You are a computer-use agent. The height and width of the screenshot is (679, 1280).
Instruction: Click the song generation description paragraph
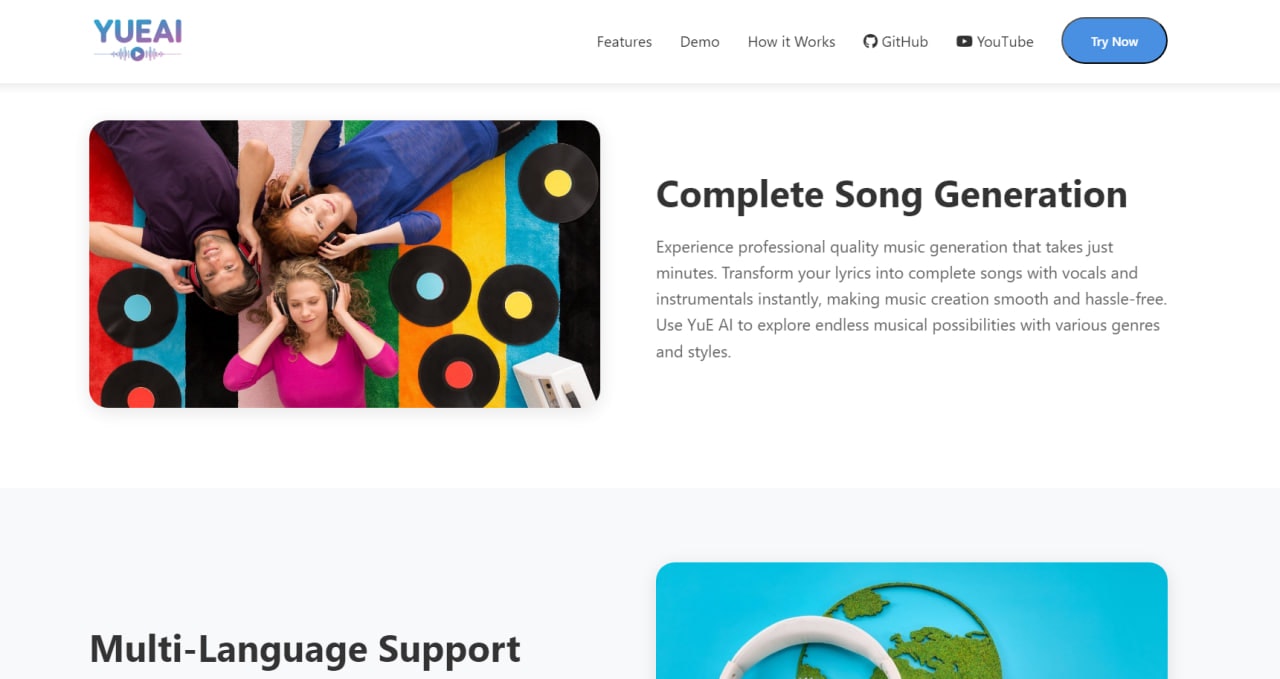click(912, 299)
